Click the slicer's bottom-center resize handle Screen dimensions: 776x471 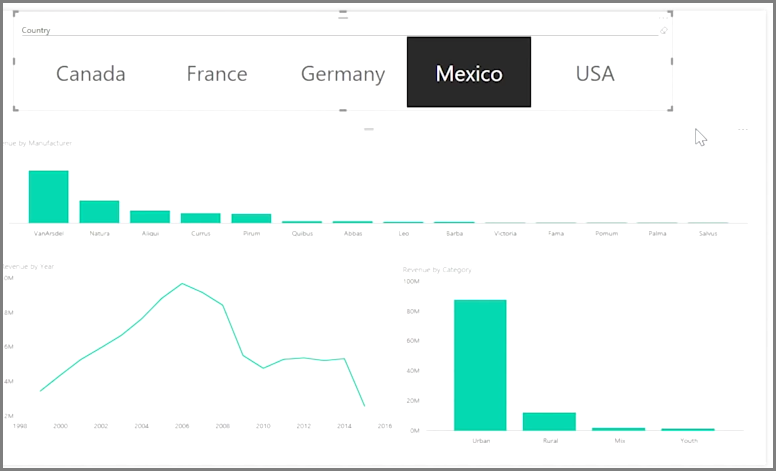[343, 111]
